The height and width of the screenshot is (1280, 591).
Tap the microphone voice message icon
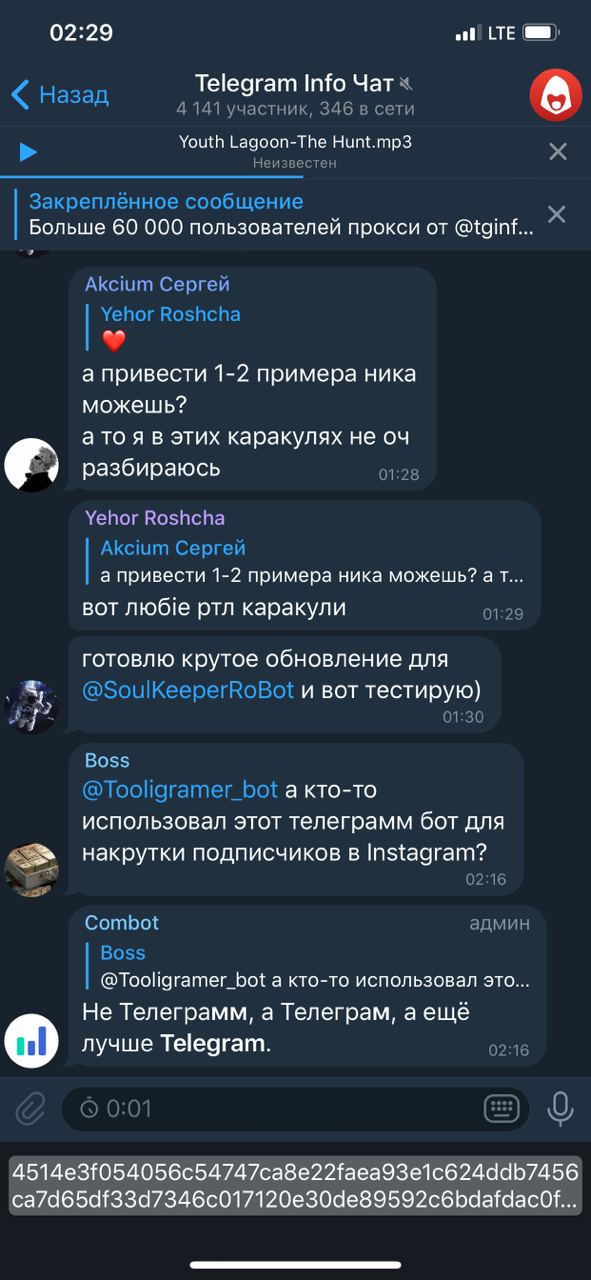point(560,1108)
